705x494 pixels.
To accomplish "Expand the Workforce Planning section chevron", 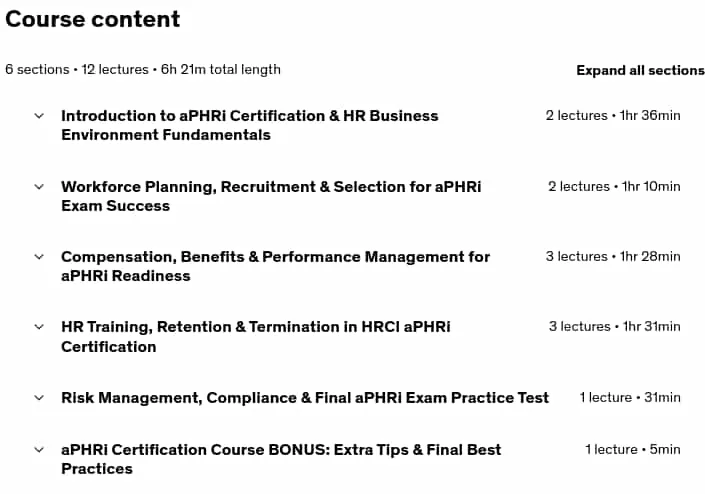I will pos(39,187).
